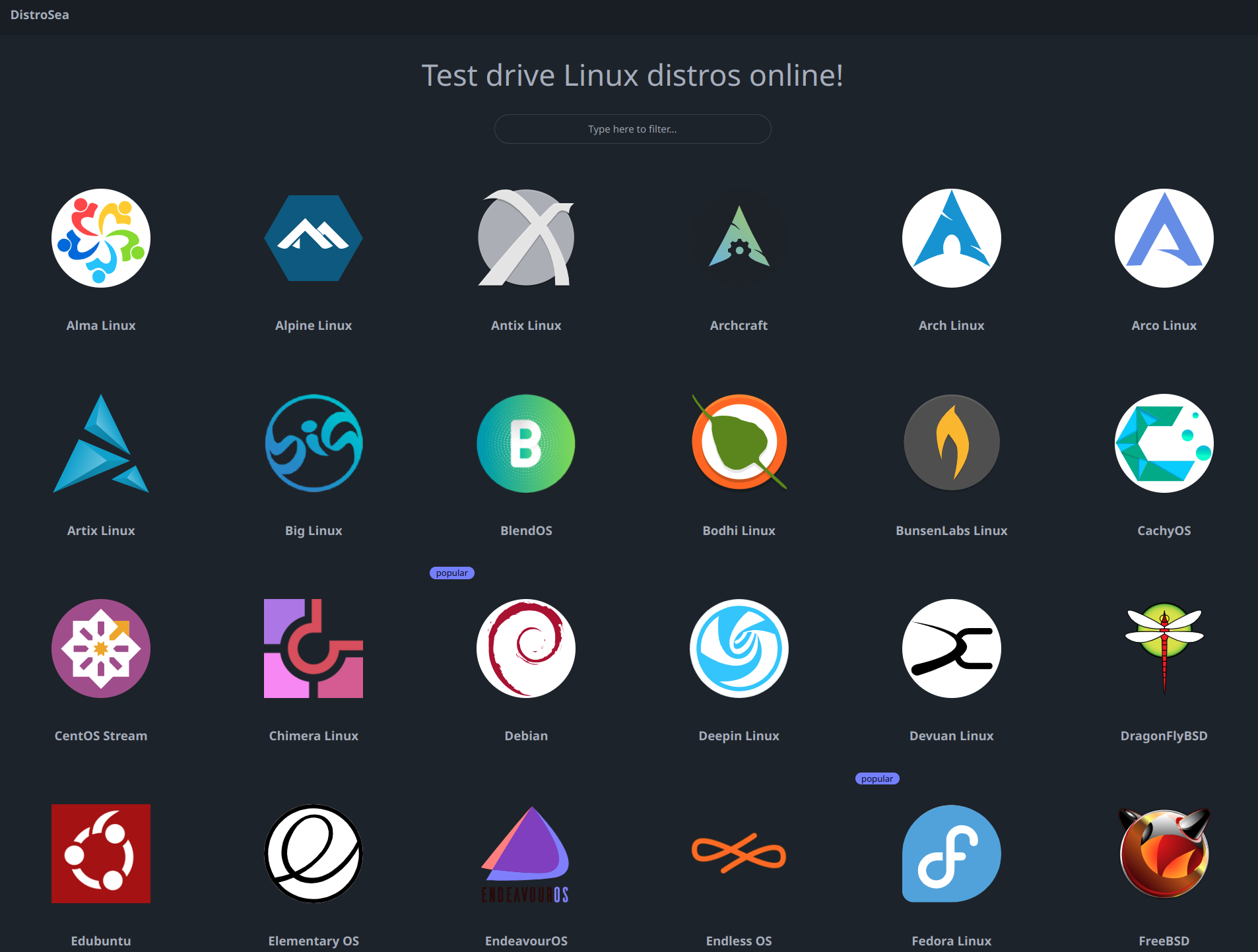This screenshot has width=1258, height=952.
Task: Click the Devuan Linux text label
Action: click(x=952, y=736)
